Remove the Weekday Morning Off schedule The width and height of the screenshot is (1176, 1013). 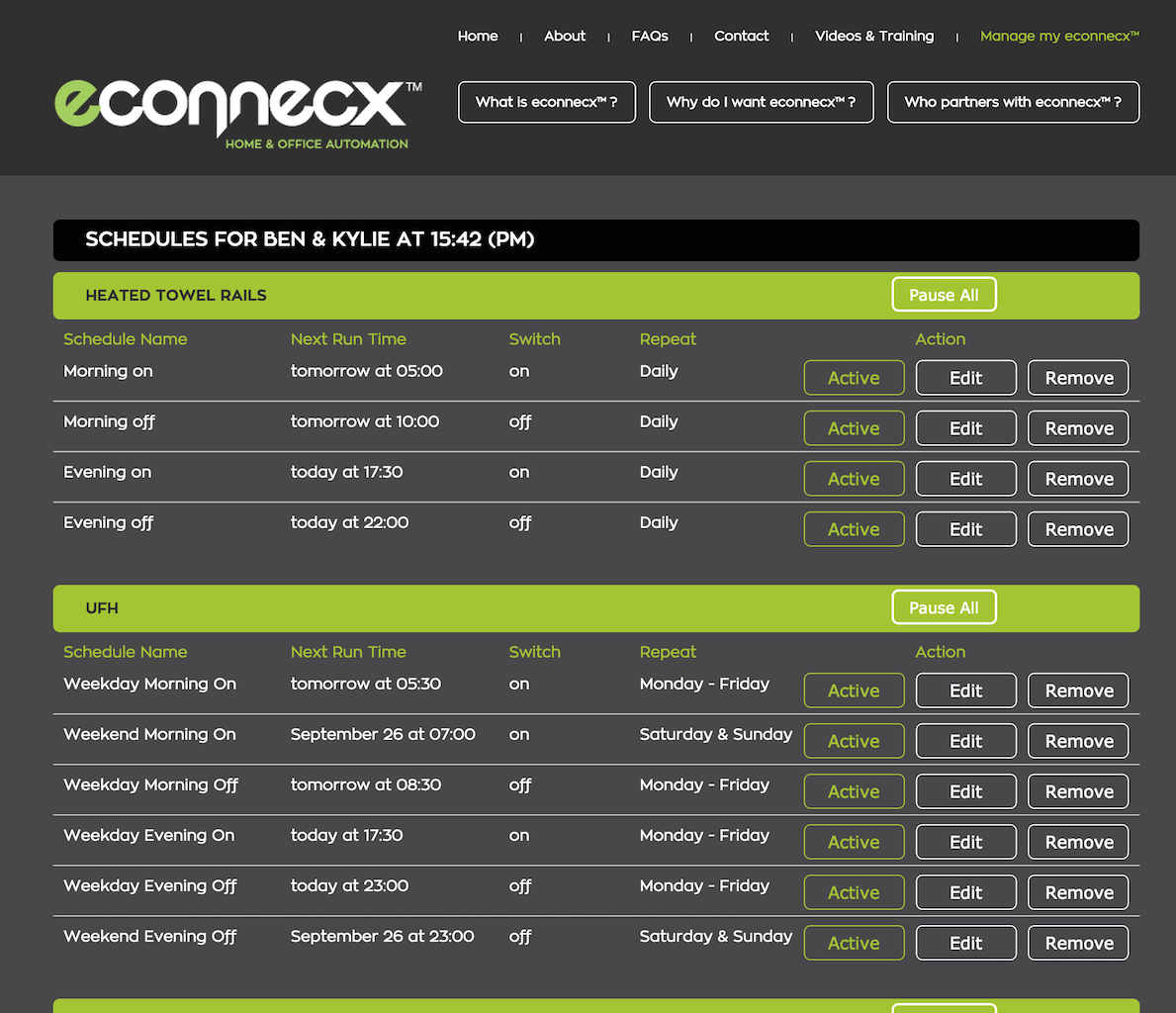point(1078,791)
